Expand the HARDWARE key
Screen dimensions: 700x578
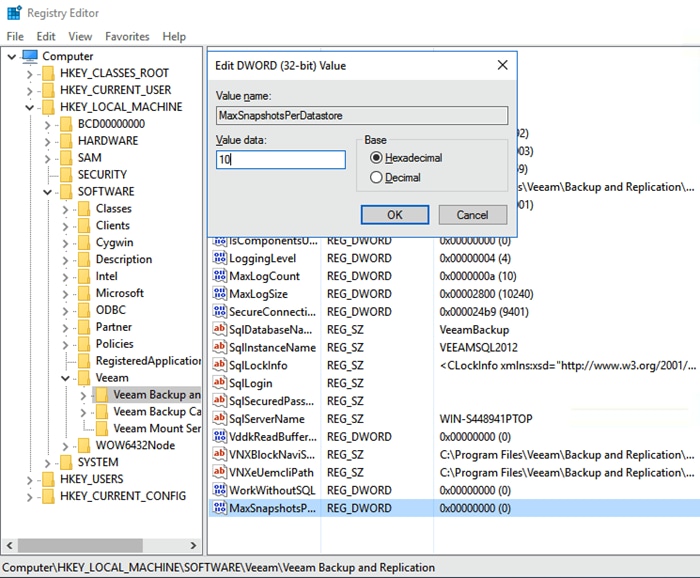(47, 141)
